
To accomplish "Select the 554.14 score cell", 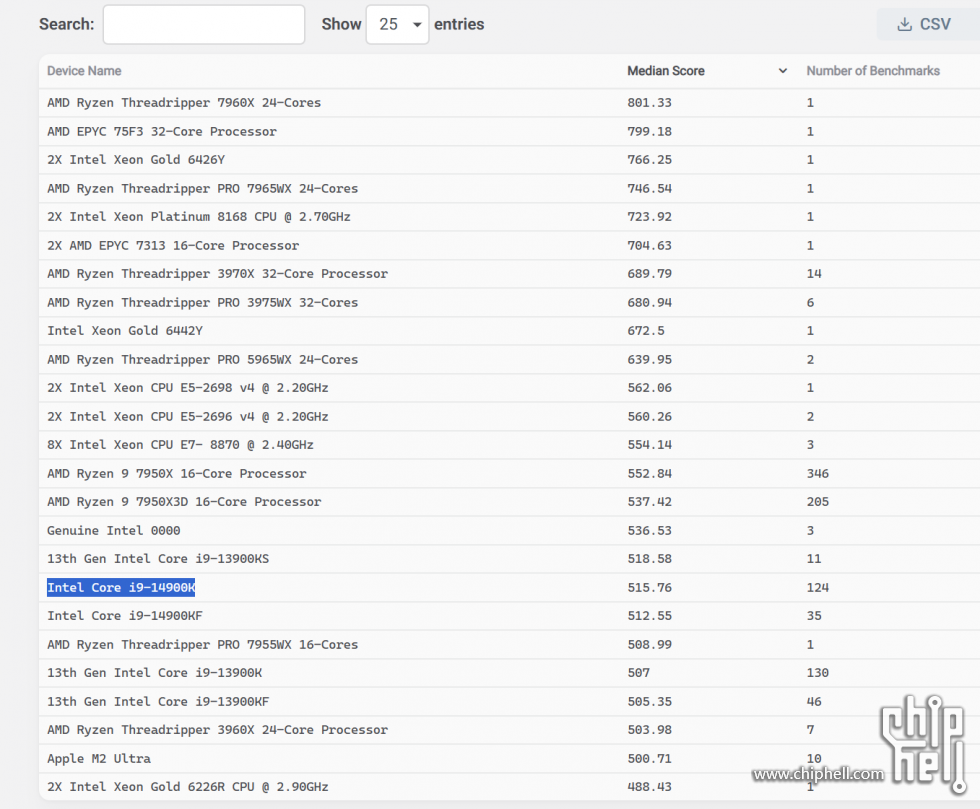I will tap(649, 445).
